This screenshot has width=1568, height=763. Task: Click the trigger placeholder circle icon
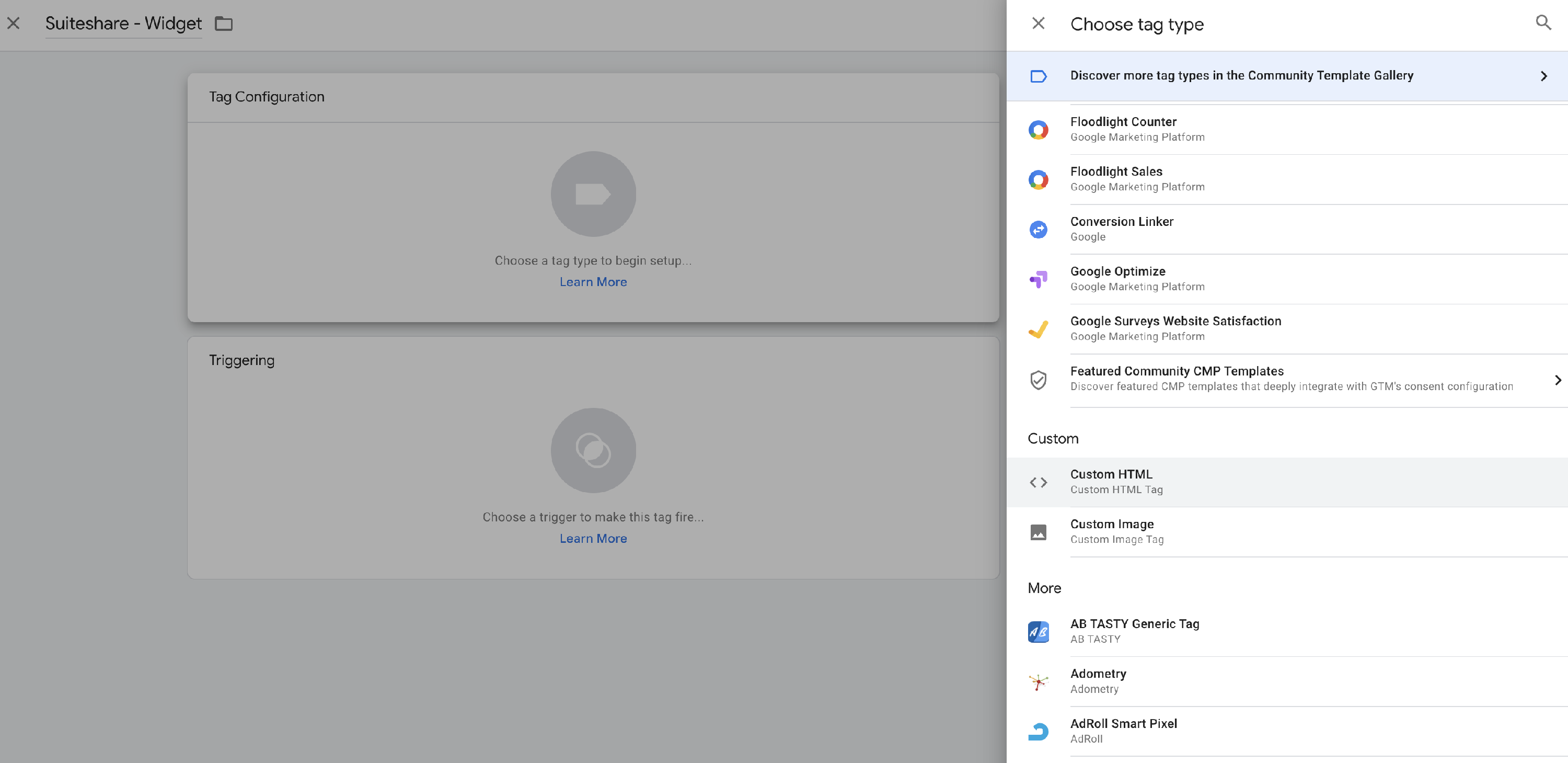click(593, 451)
